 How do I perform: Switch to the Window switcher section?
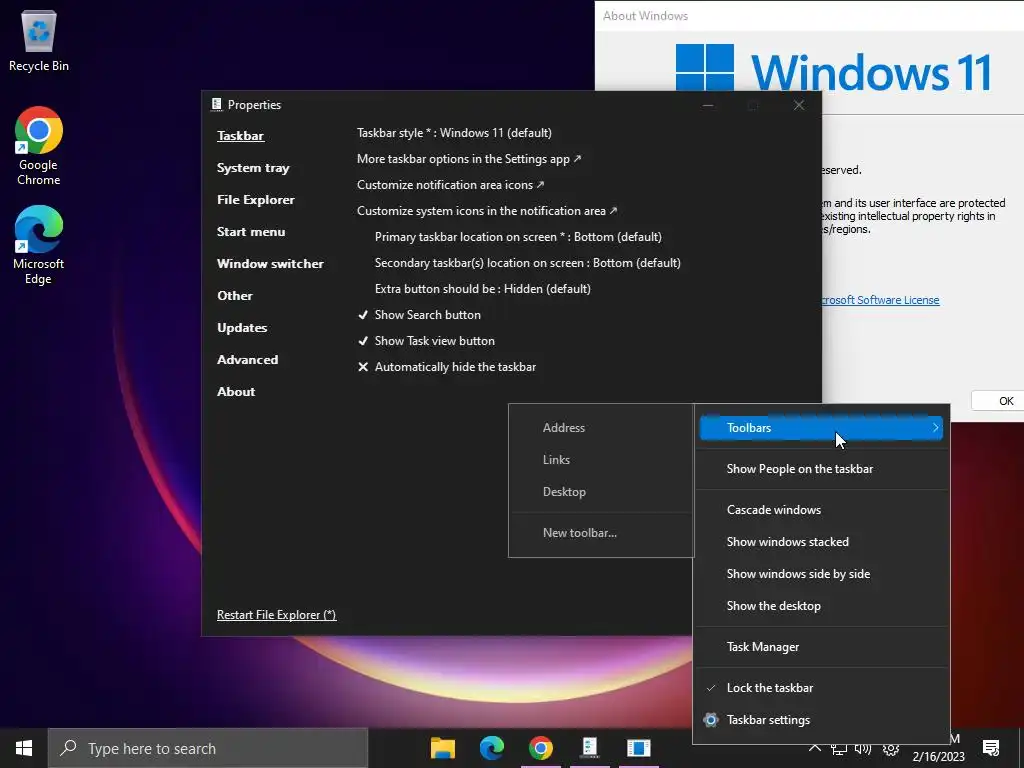(x=270, y=264)
